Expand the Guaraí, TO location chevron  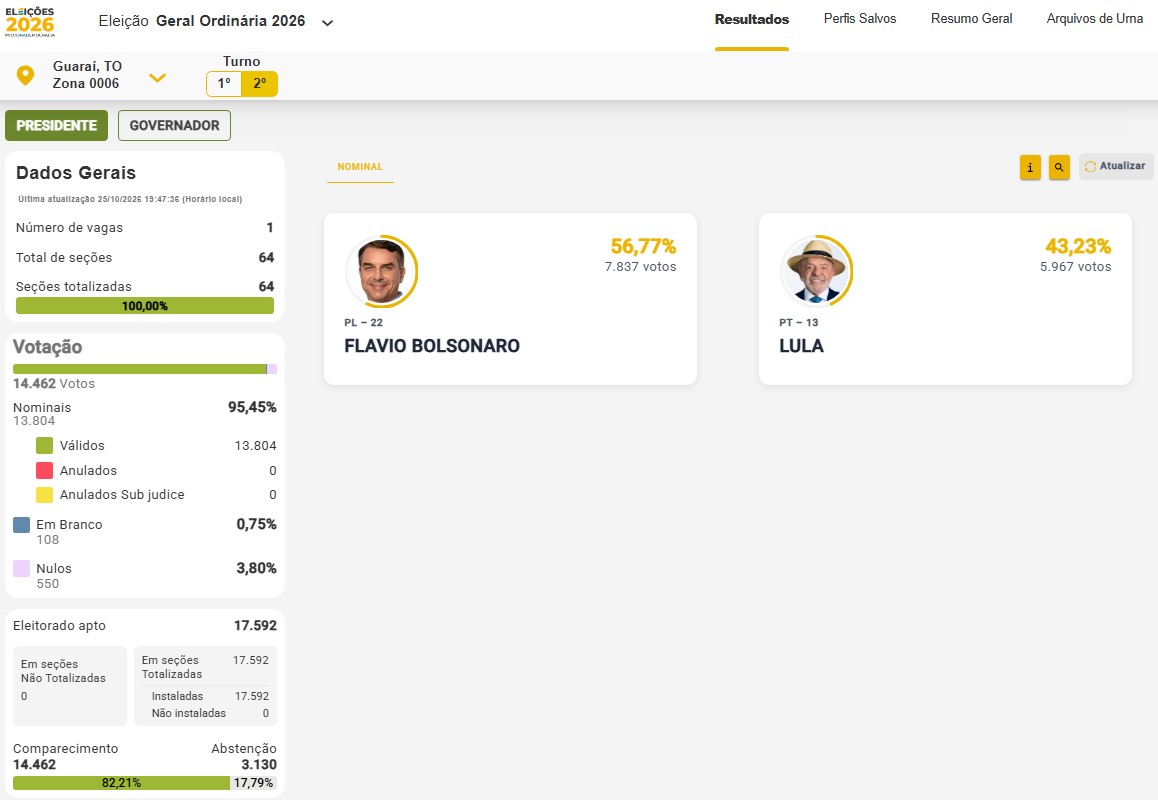(x=157, y=78)
